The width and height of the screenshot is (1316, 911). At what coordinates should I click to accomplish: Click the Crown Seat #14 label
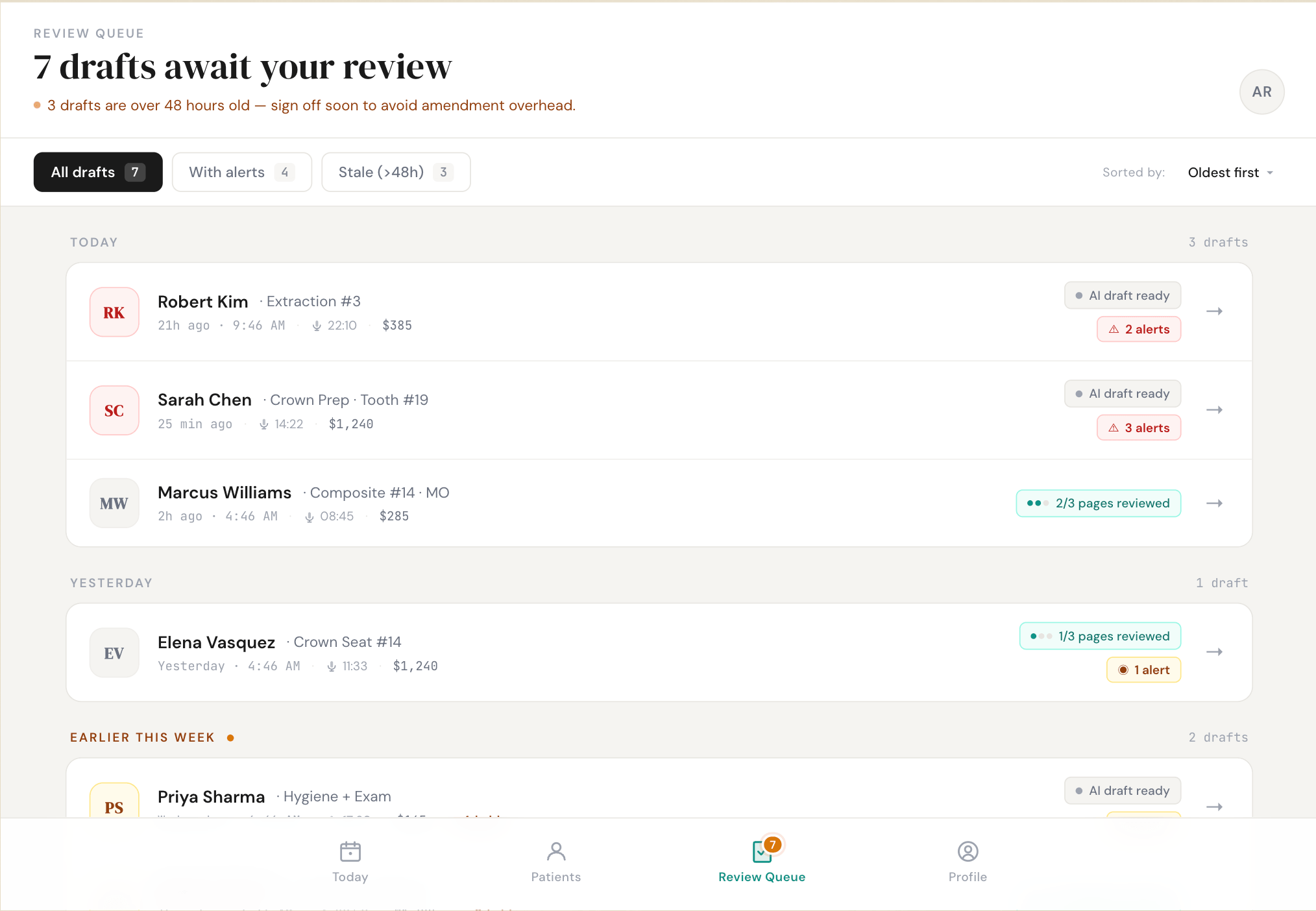[x=347, y=642]
